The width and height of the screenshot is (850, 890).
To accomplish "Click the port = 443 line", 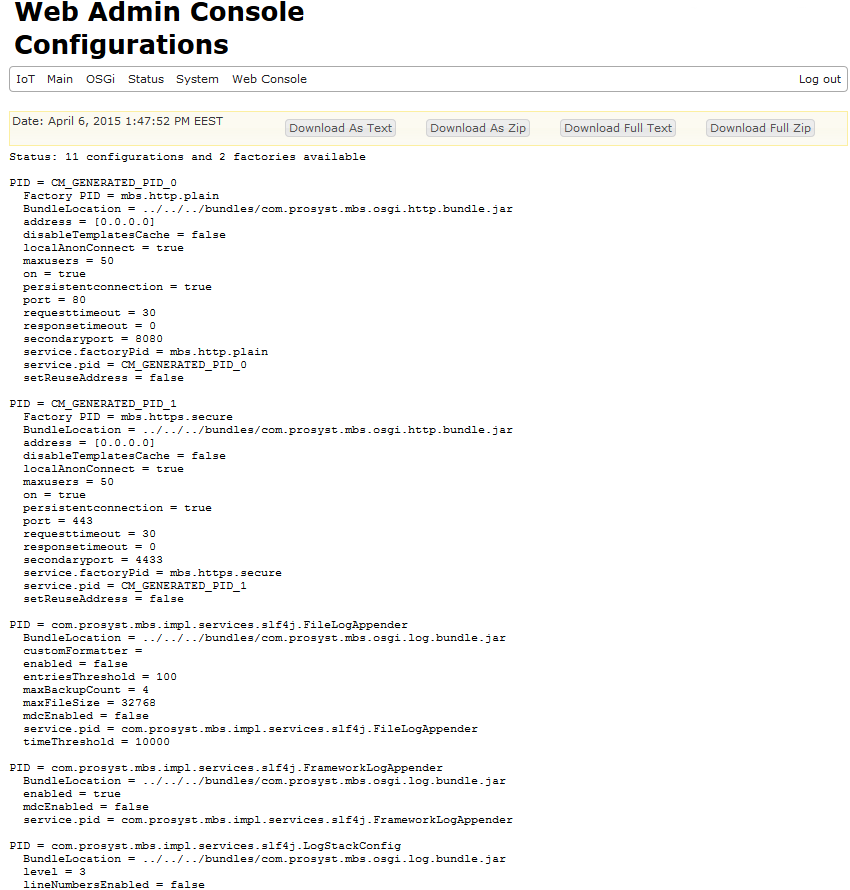I will click(x=61, y=521).
